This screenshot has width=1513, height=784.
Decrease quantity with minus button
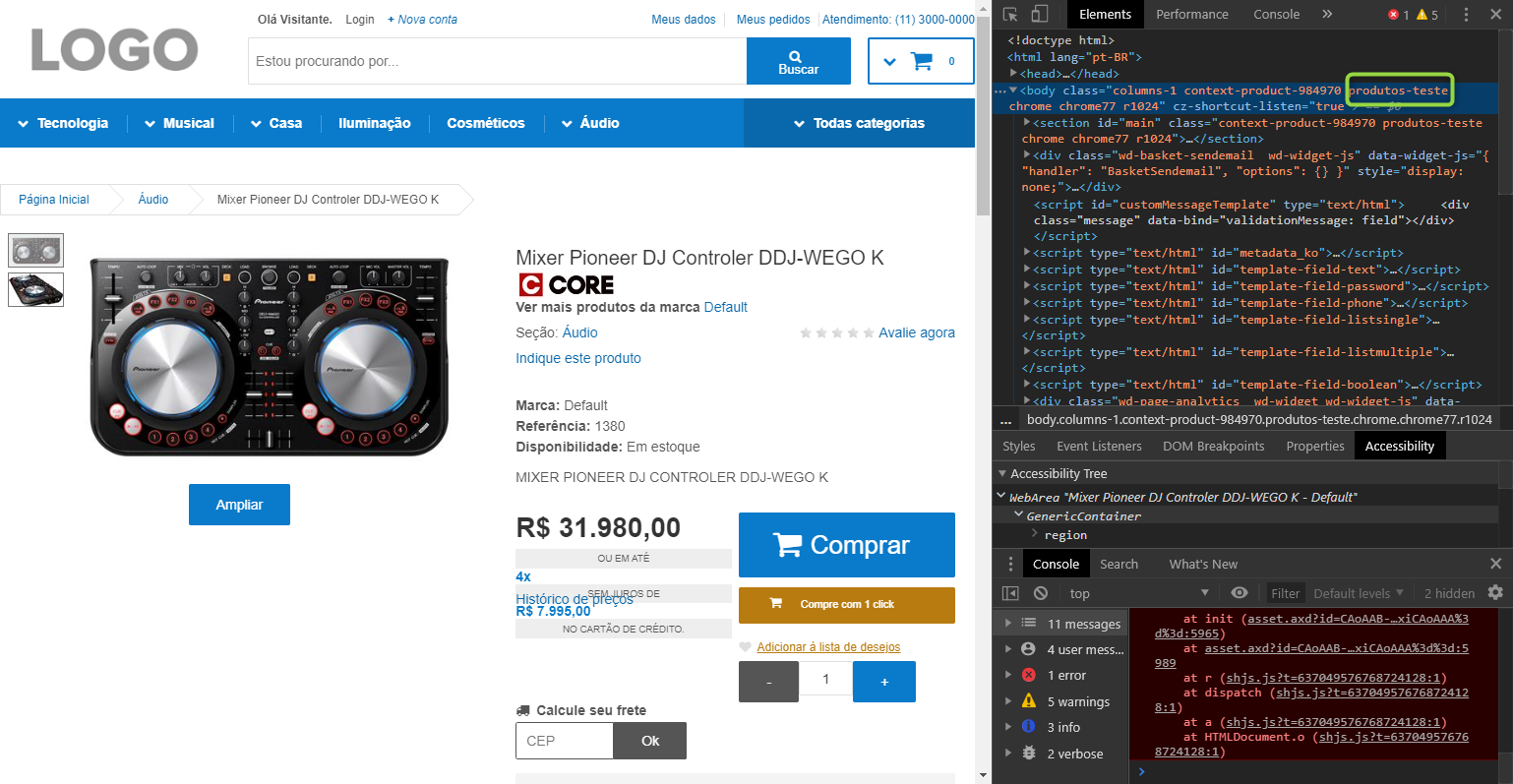click(x=768, y=681)
